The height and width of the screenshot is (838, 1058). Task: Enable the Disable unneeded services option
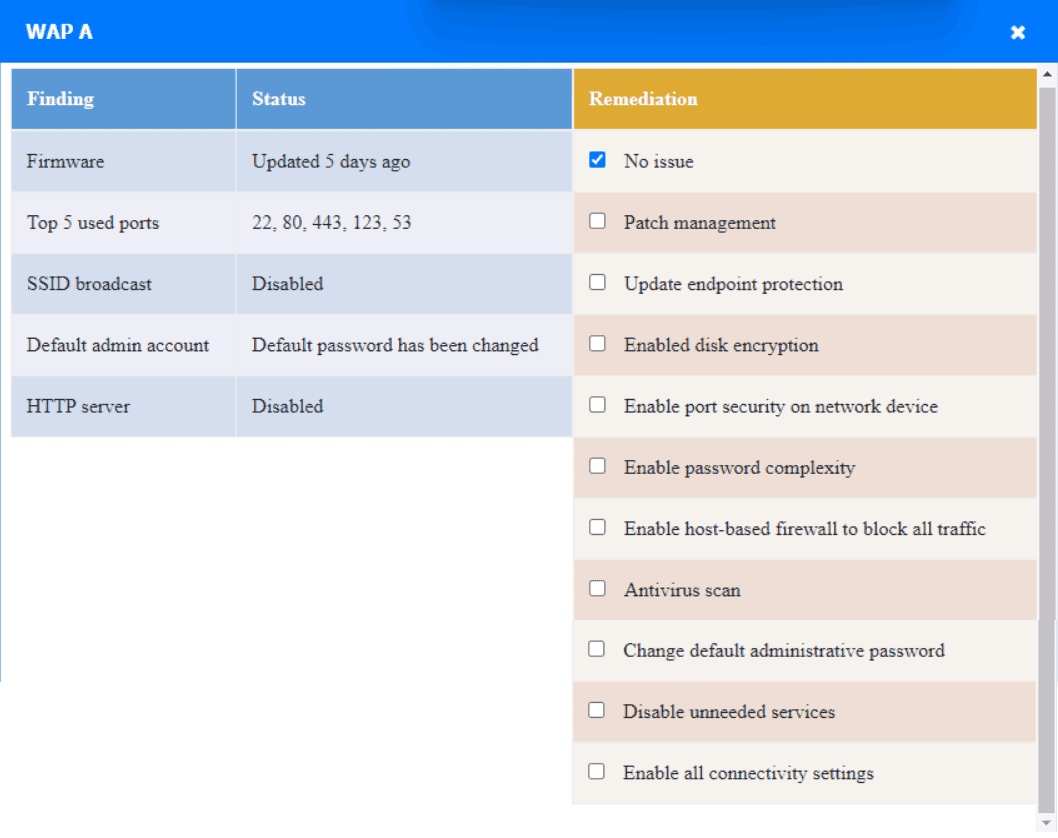pyautogui.click(x=597, y=711)
